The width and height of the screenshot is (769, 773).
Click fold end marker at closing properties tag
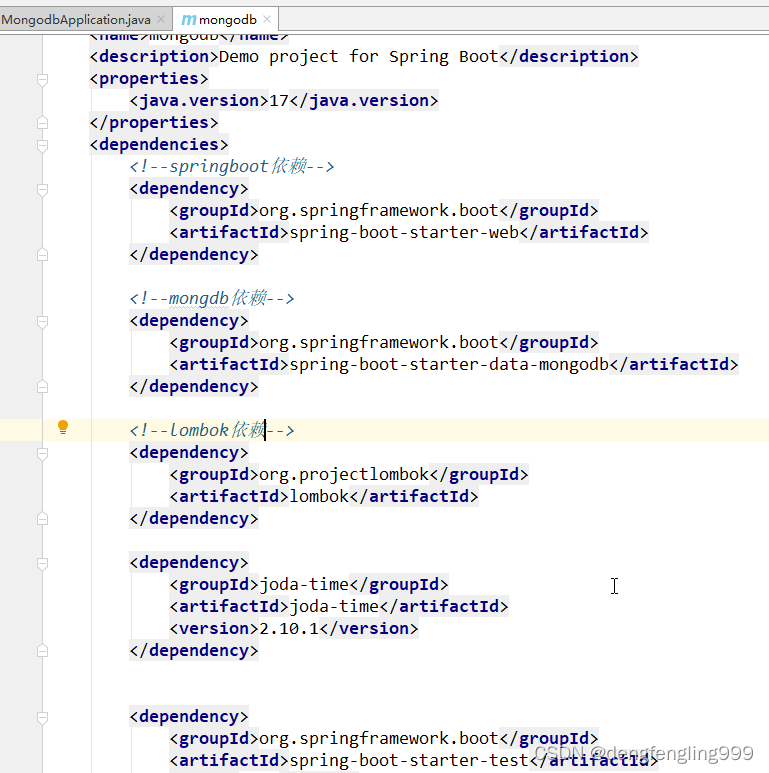click(x=42, y=122)
